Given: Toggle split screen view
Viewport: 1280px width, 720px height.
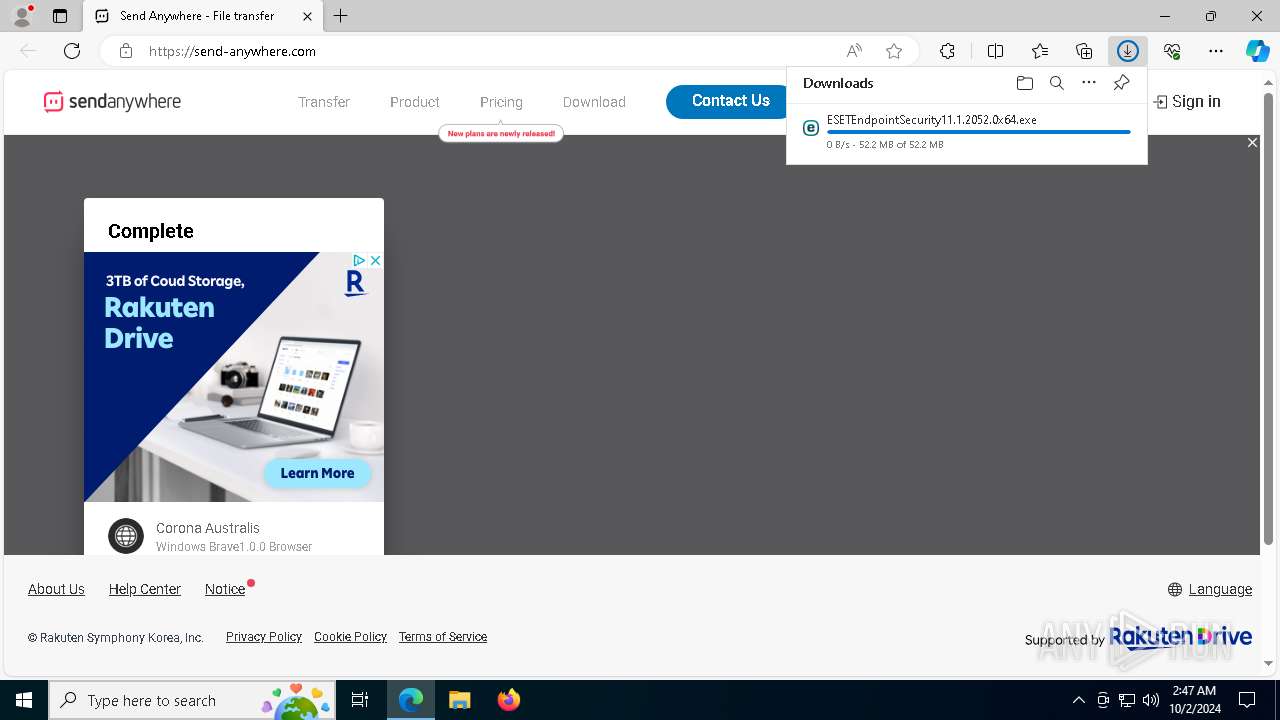Looking at the screenshot, I should 995,51.
